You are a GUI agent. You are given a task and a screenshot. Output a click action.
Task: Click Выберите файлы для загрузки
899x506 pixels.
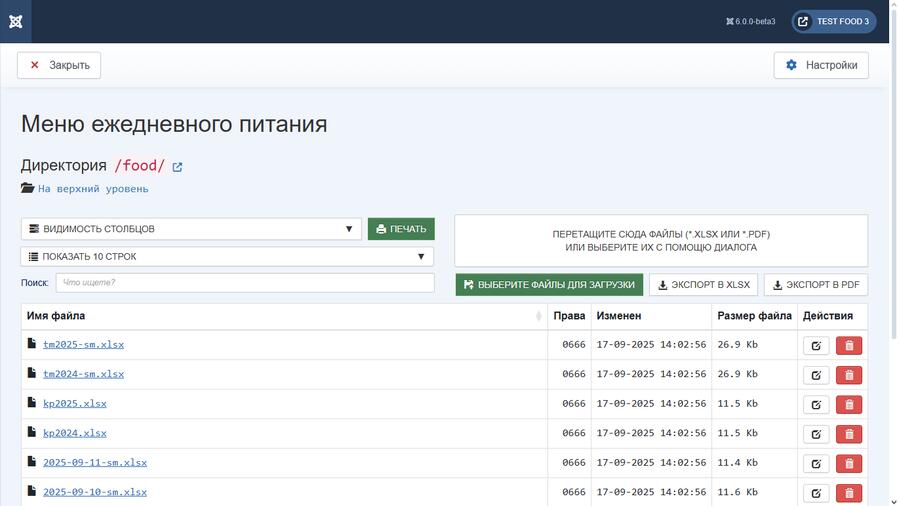click(549, 285)
